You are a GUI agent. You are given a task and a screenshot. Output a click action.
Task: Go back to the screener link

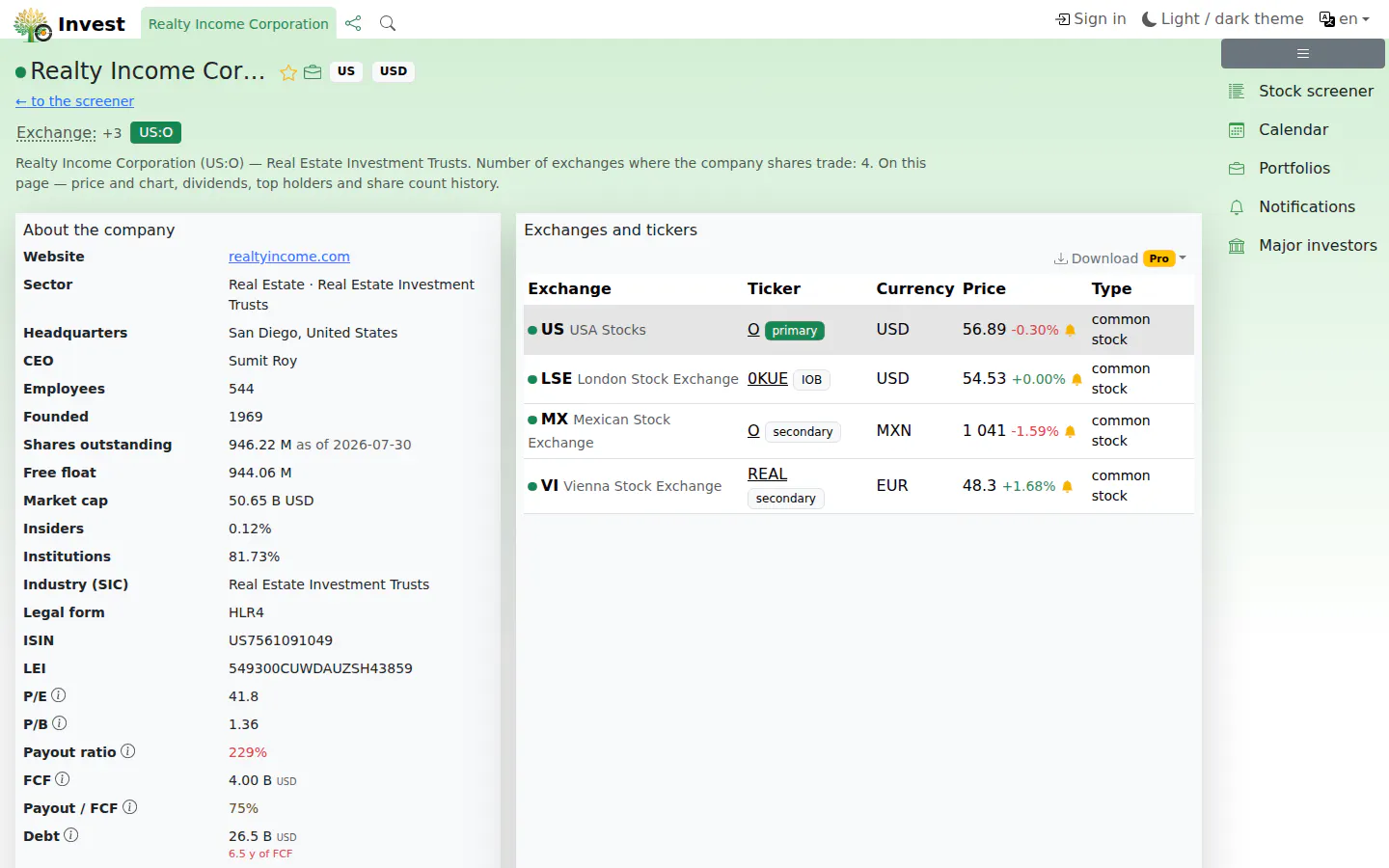74,101
